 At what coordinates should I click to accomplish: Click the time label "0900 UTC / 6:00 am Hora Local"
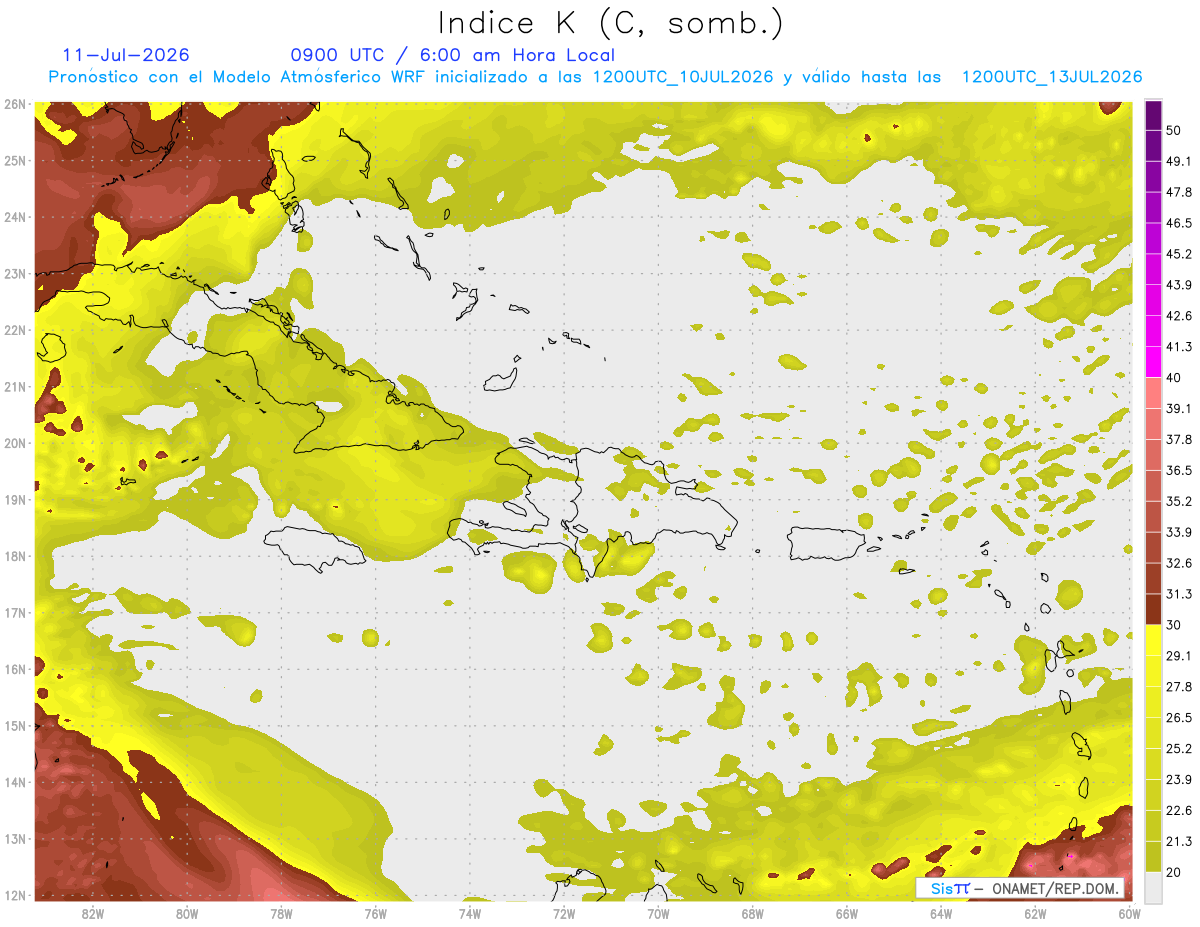[452, 55]
